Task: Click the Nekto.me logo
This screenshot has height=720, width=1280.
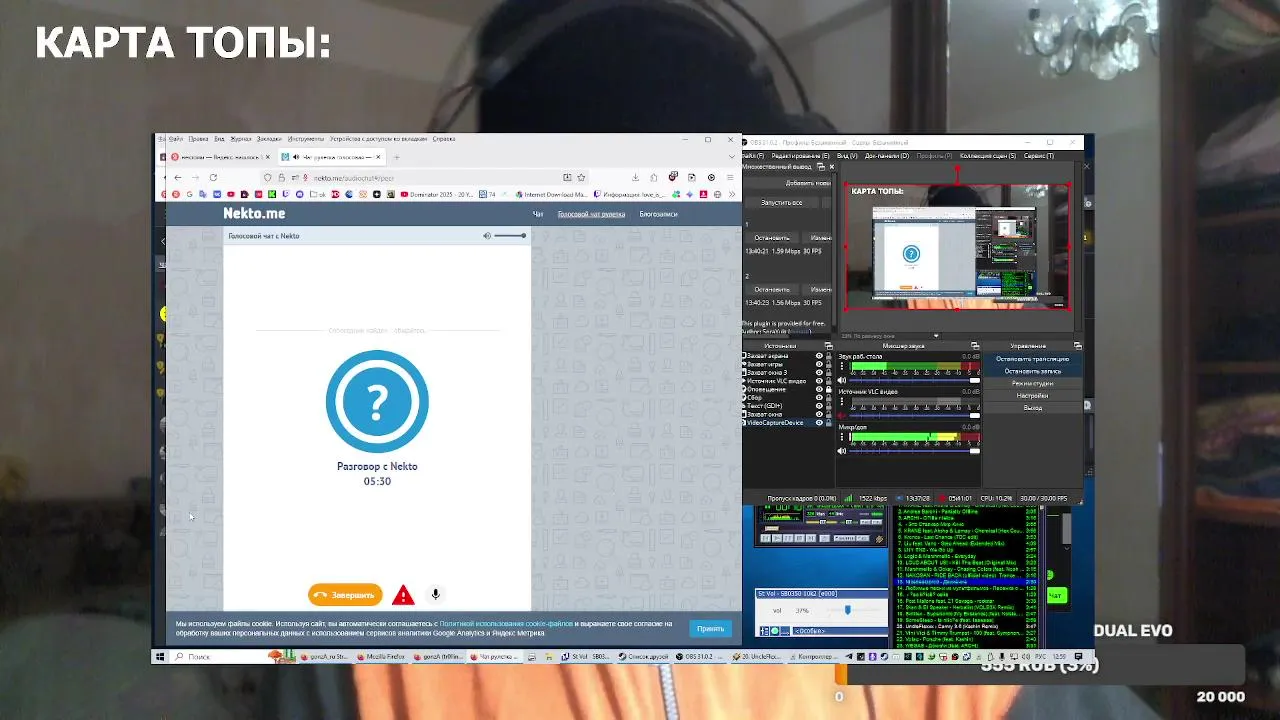Action: point(254,213)
